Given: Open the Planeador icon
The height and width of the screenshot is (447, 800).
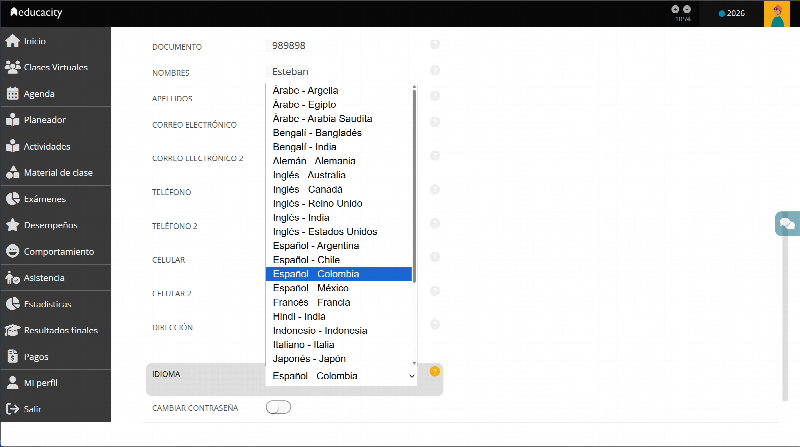Looking at the screenshot, I should click(x=12, y=119).
